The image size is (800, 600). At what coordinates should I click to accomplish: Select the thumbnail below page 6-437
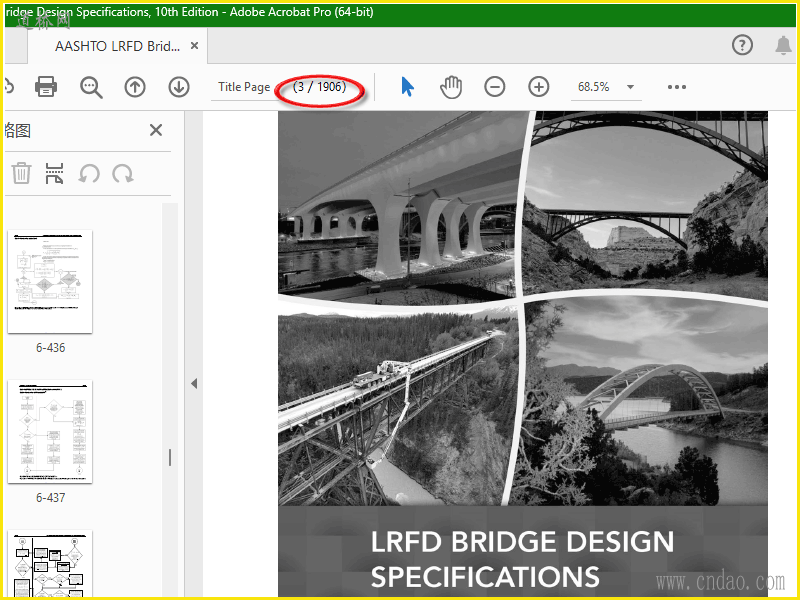click(x=50, y=563)
